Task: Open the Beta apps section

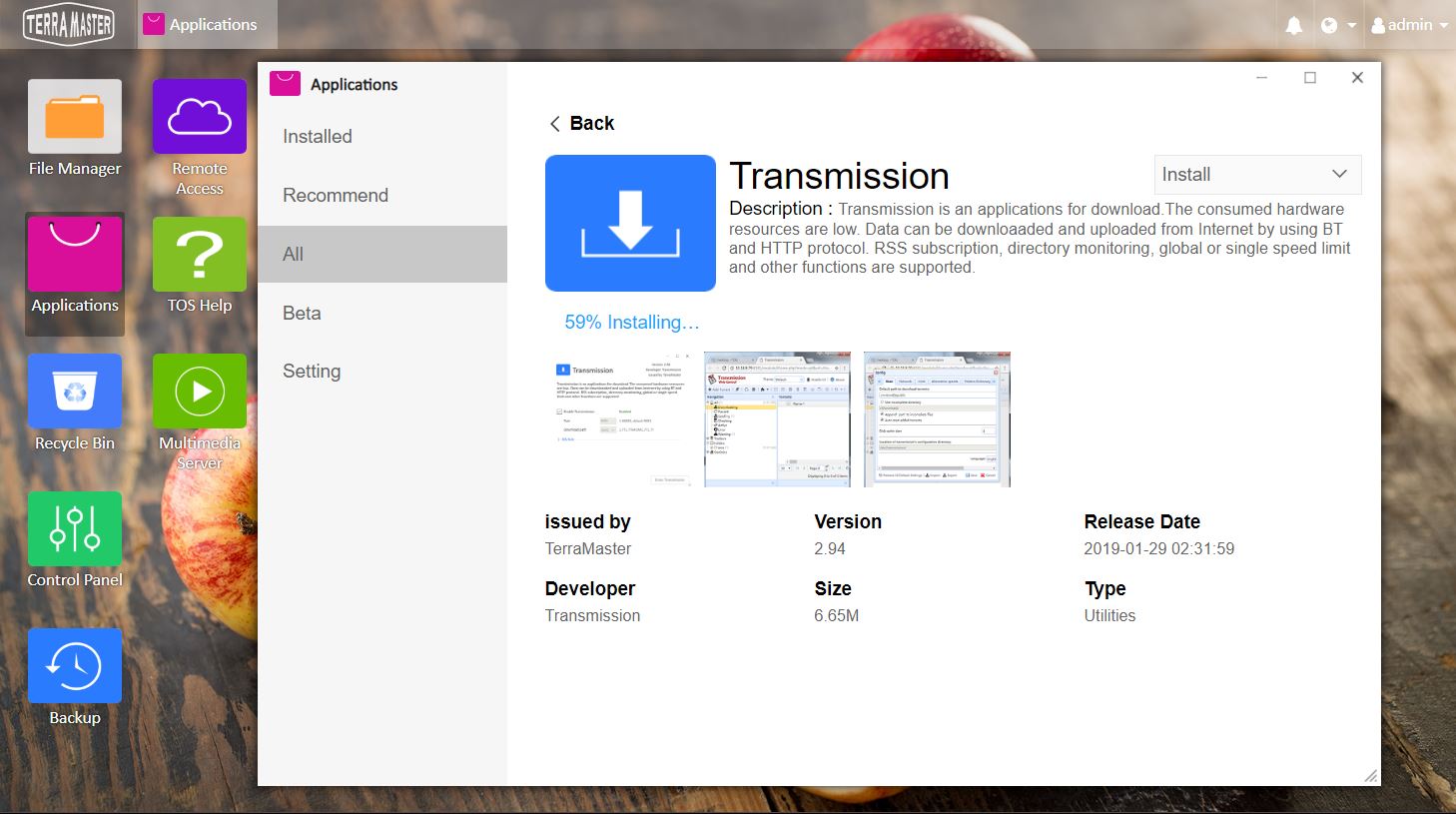Action: [302, 314]
